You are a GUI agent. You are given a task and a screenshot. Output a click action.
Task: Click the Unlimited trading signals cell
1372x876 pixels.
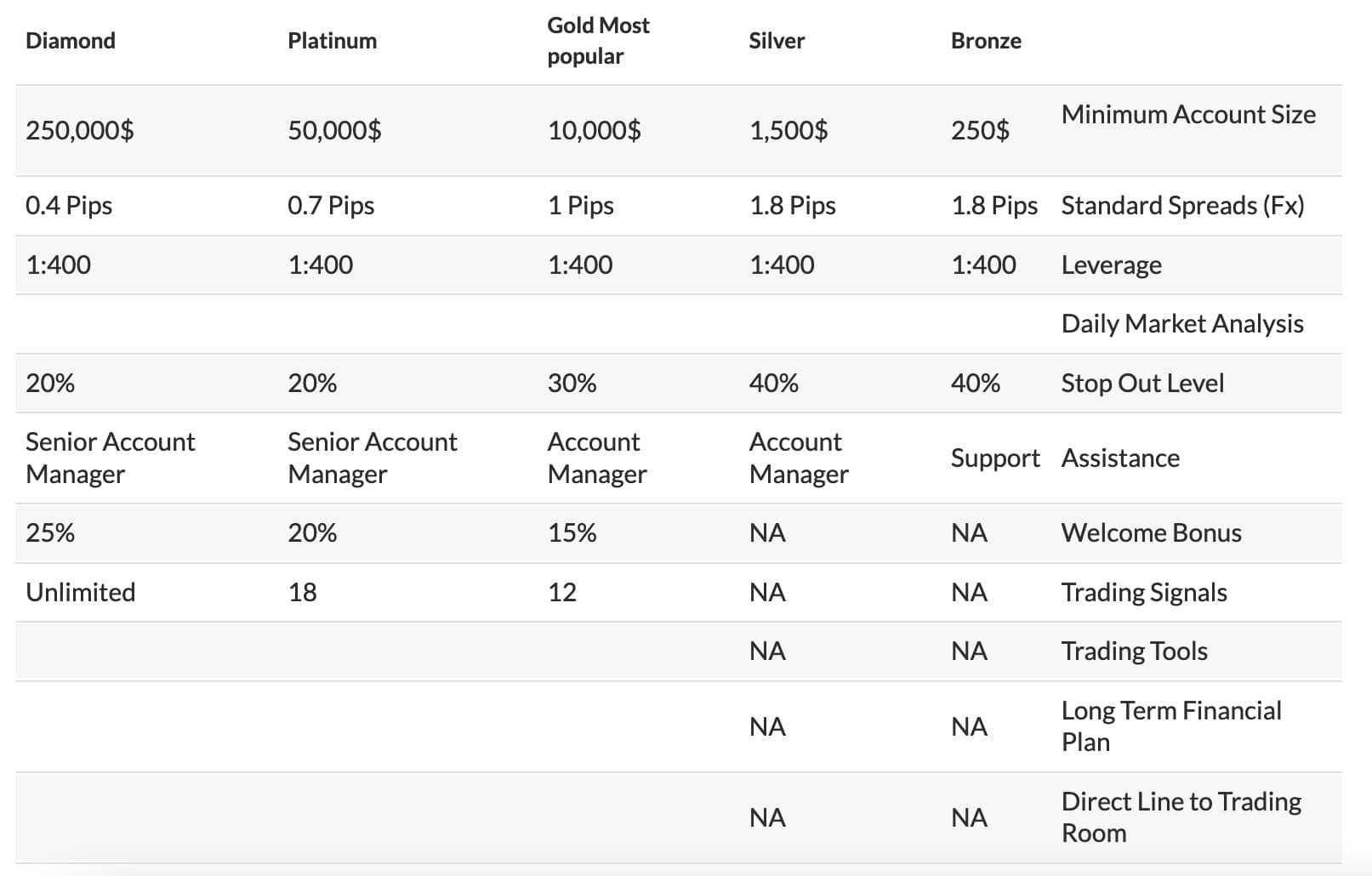coord(81,592)
